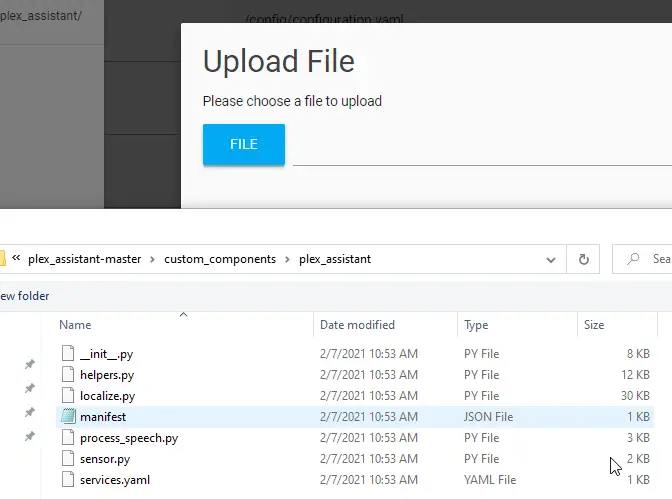
Task: Click the 8 KB size of __init__.py
Action: tap(638, 354)
